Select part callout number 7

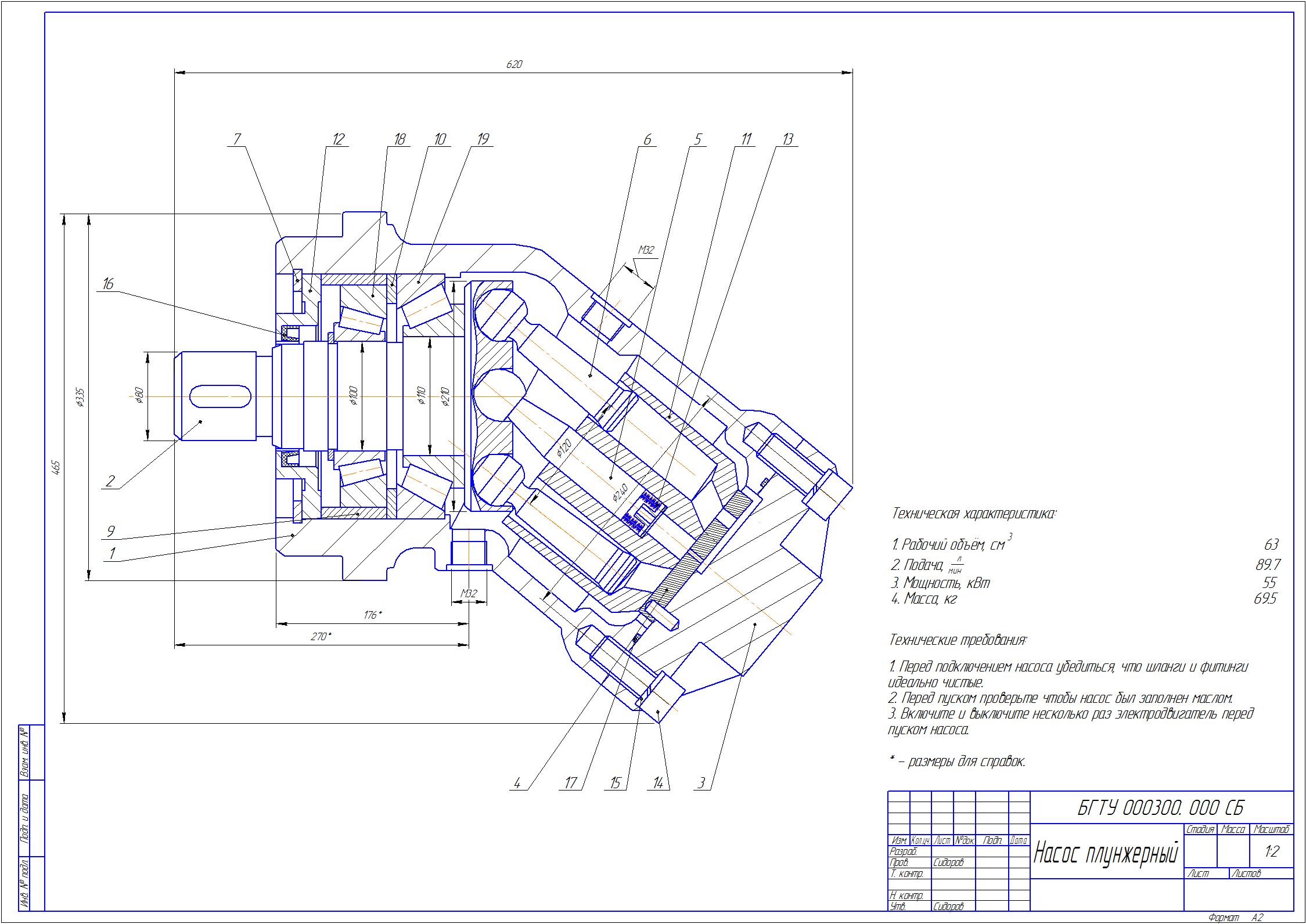(236, 139)
